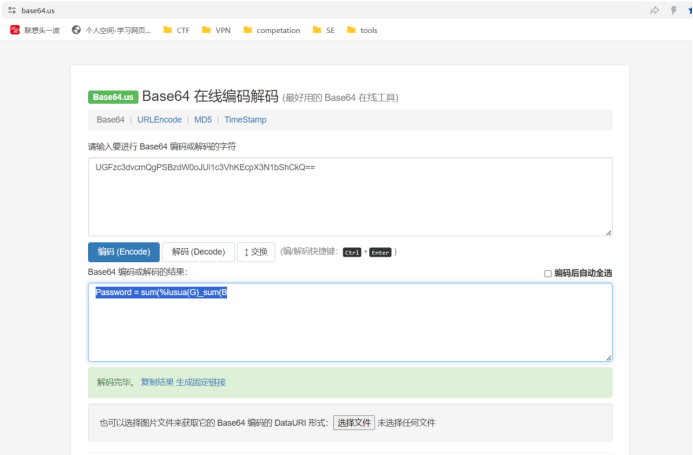Image resolution: width=693 pixels, height=455 pixels.
Task: Click the Base64 在线编码解码 heading
Action: click(x=210, y=96)
